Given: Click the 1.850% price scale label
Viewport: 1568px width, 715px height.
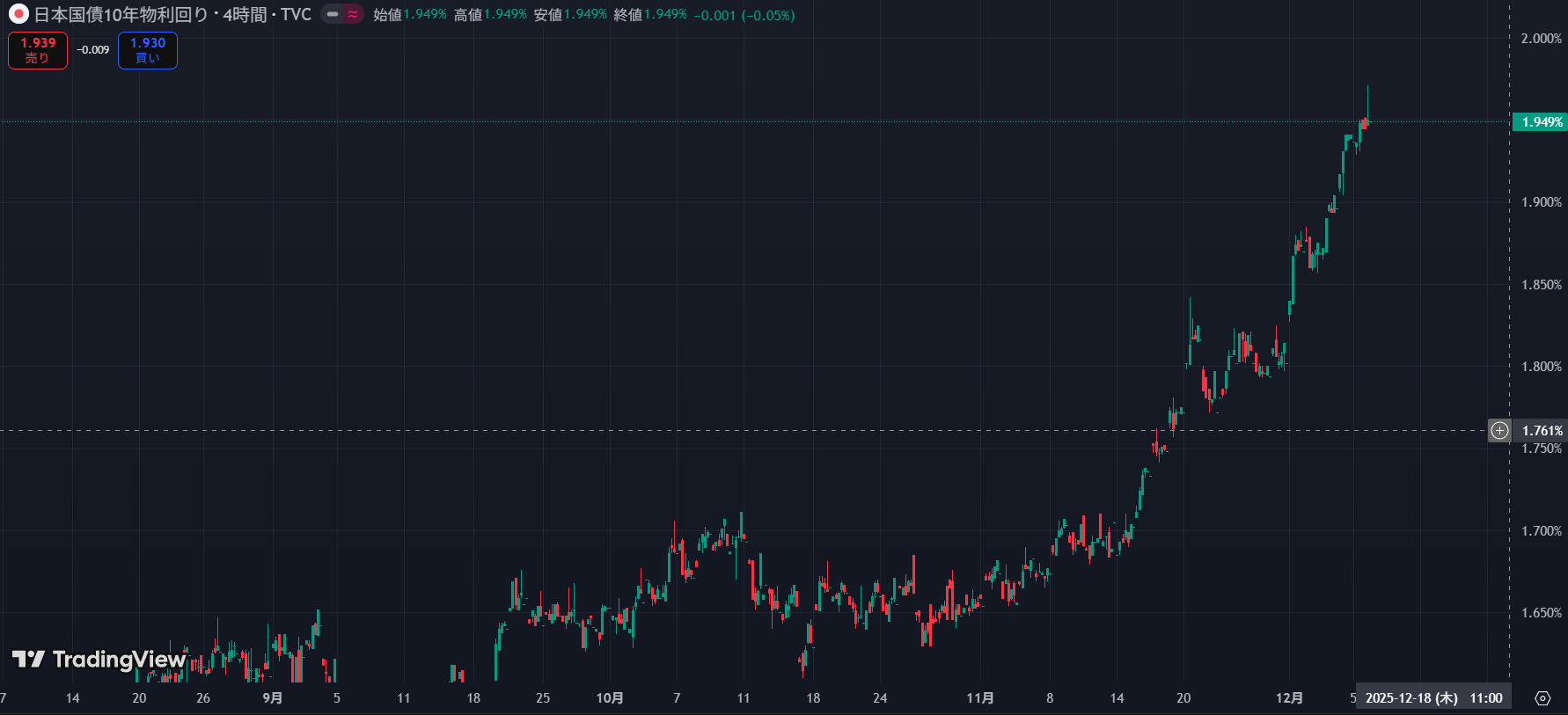Looking at the screenshot, I should coord(1541,285).
